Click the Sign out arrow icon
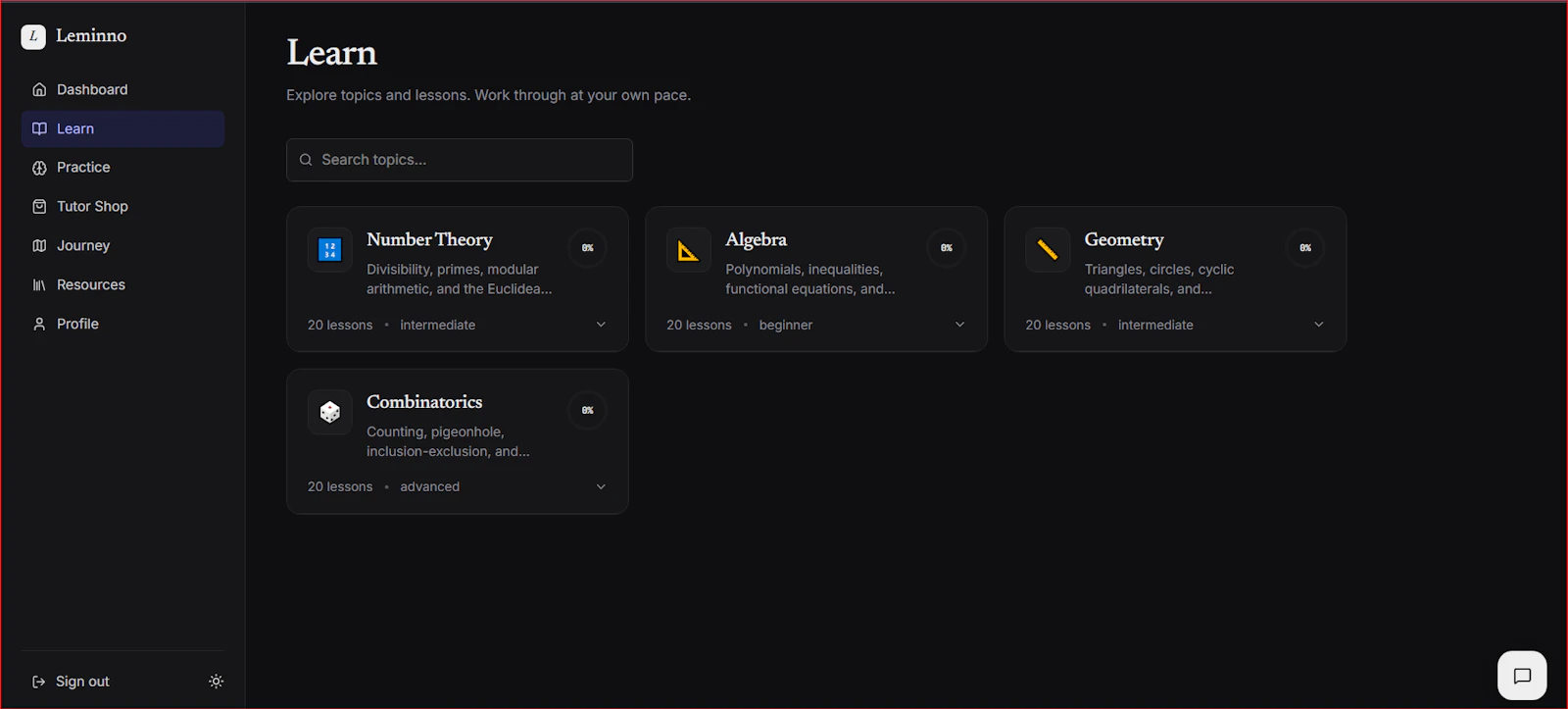1568x709 pixels. (x=39, y=682)
